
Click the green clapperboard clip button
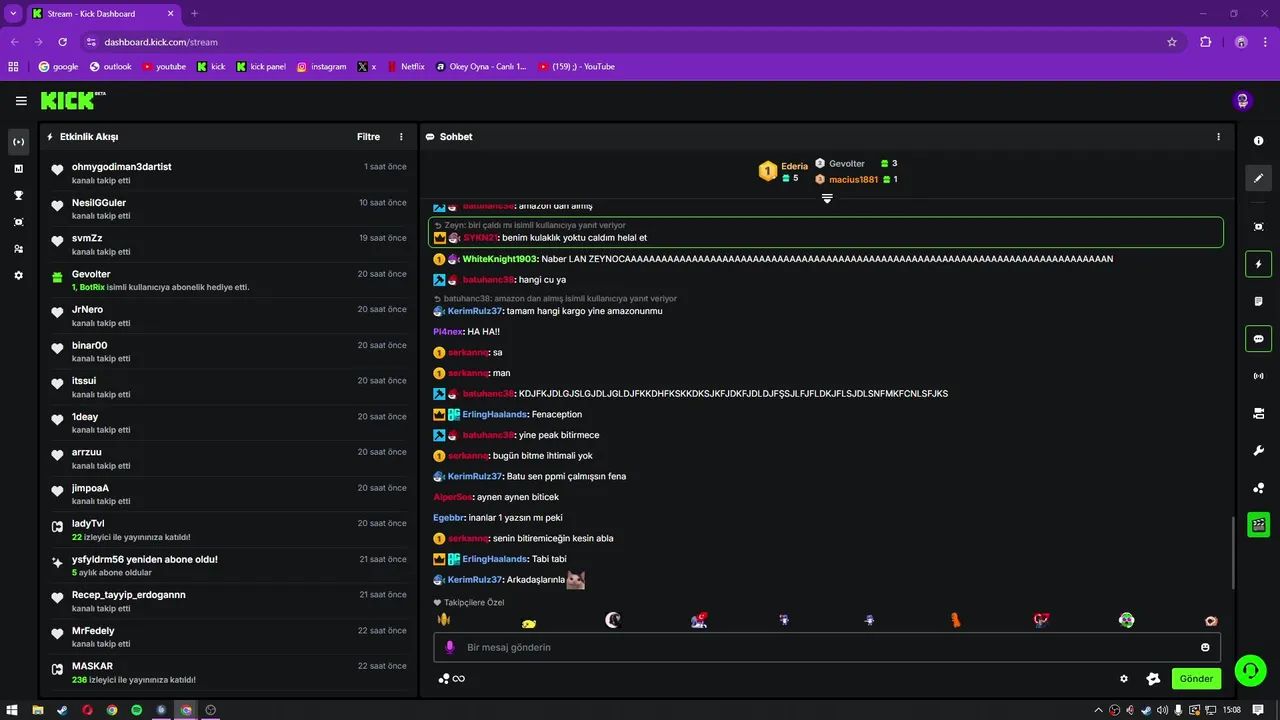click(x=1259, y=524)
